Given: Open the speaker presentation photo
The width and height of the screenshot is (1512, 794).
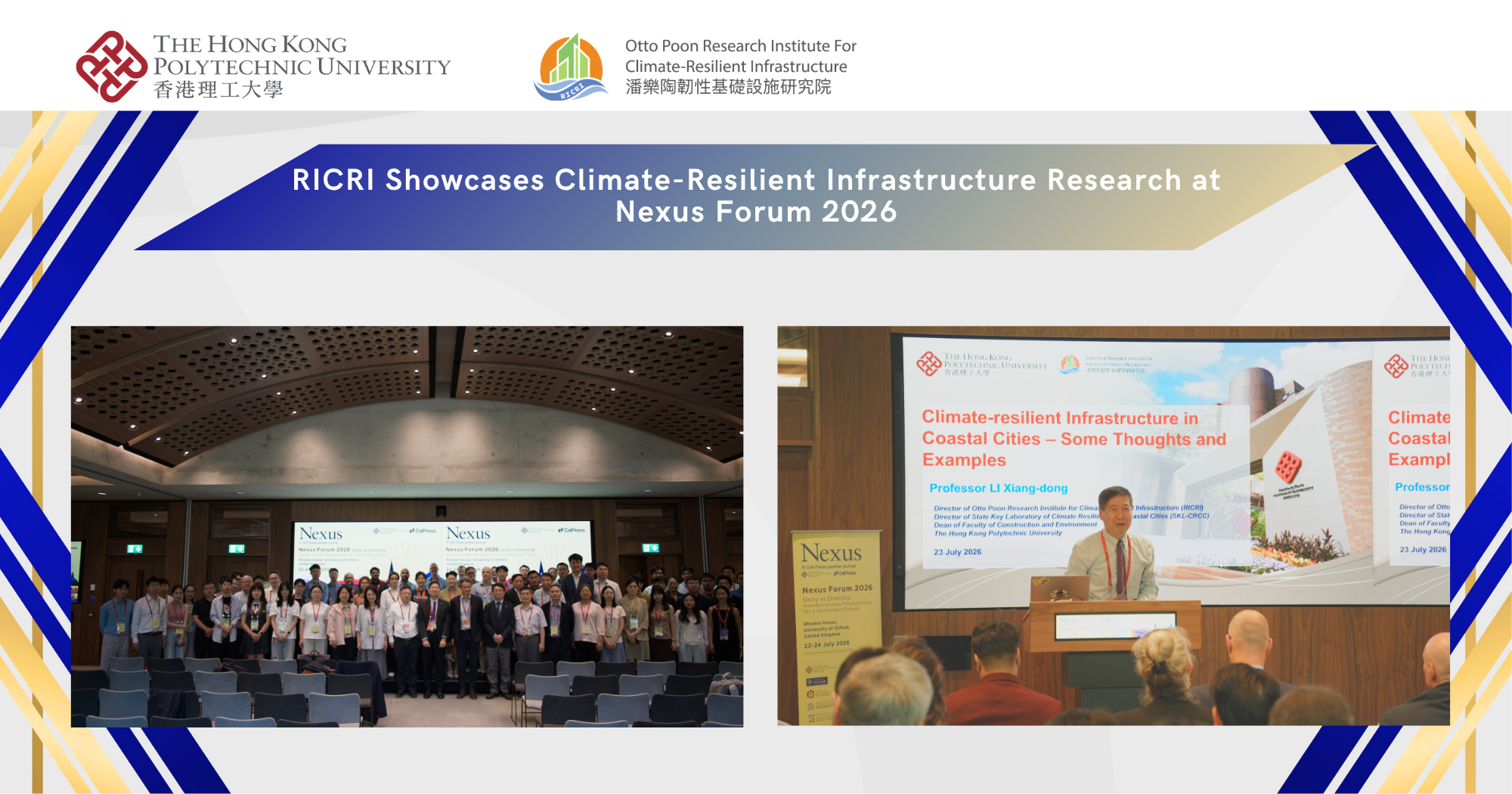Looking at the screenshot, I should [1114, 526].
